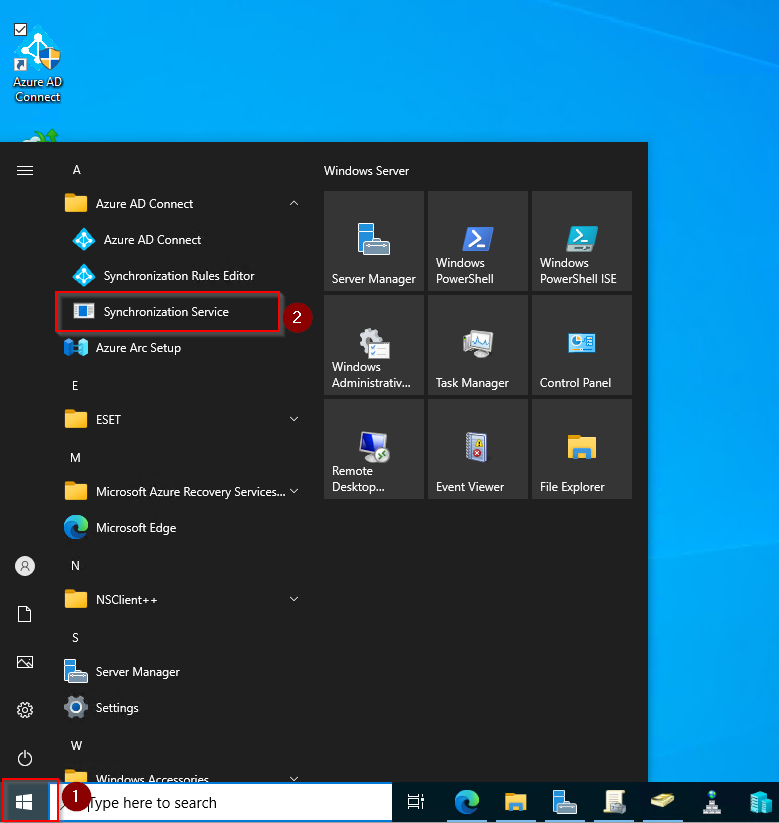Click the Windows Start button
The width and height of the screenshot is (779, 823).
click(24, 802)
